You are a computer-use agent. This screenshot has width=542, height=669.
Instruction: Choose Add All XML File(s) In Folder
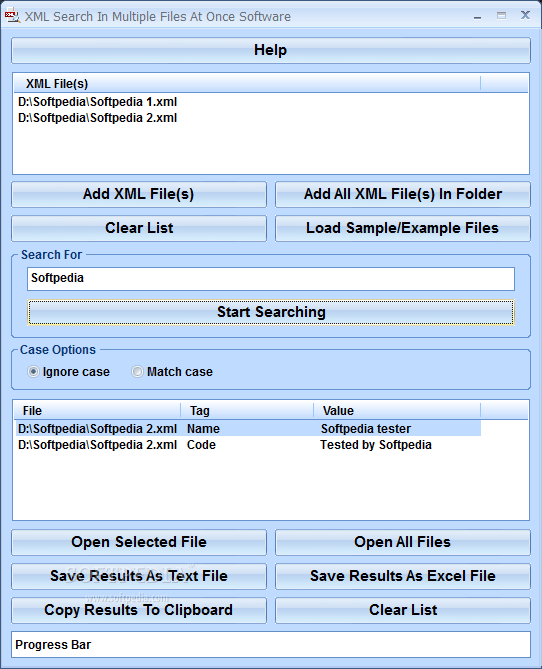point(403,194)
